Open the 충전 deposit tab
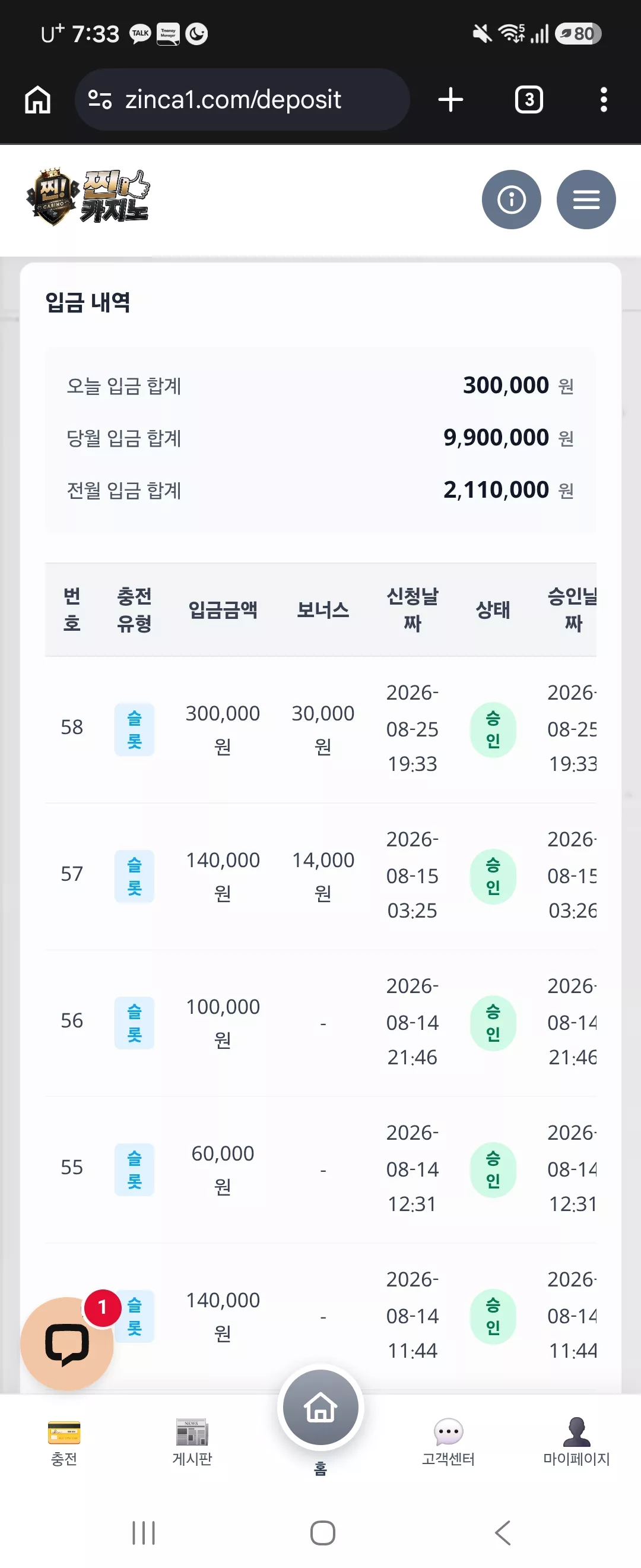641x1568 pixels. point(64,1442)
